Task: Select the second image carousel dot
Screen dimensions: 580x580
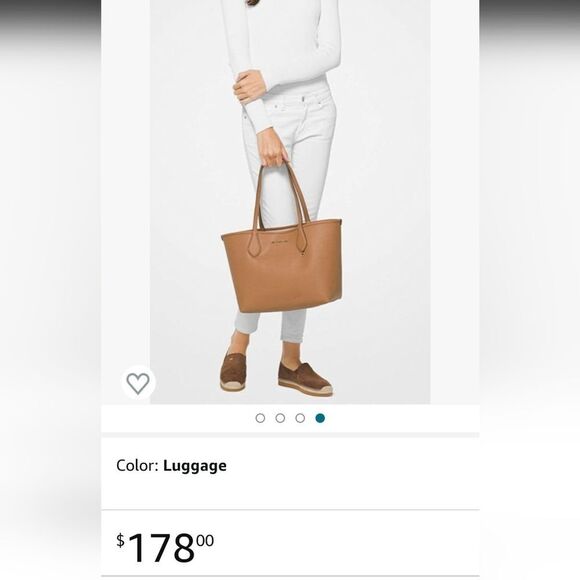Action: [280, 418]
